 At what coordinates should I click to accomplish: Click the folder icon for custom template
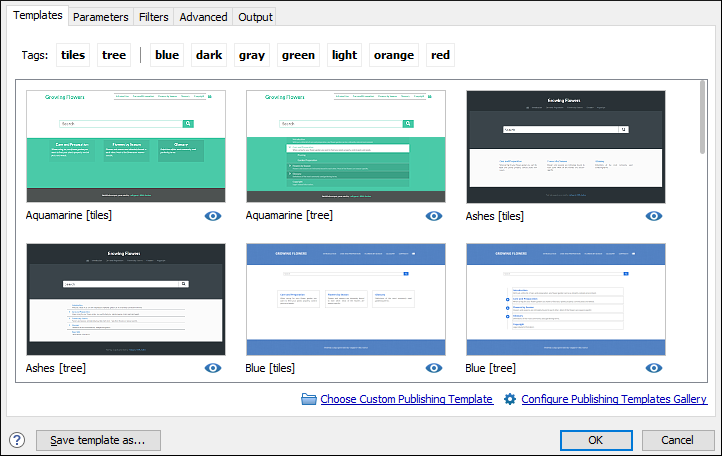pyautogui.click(x=309, y=399)
